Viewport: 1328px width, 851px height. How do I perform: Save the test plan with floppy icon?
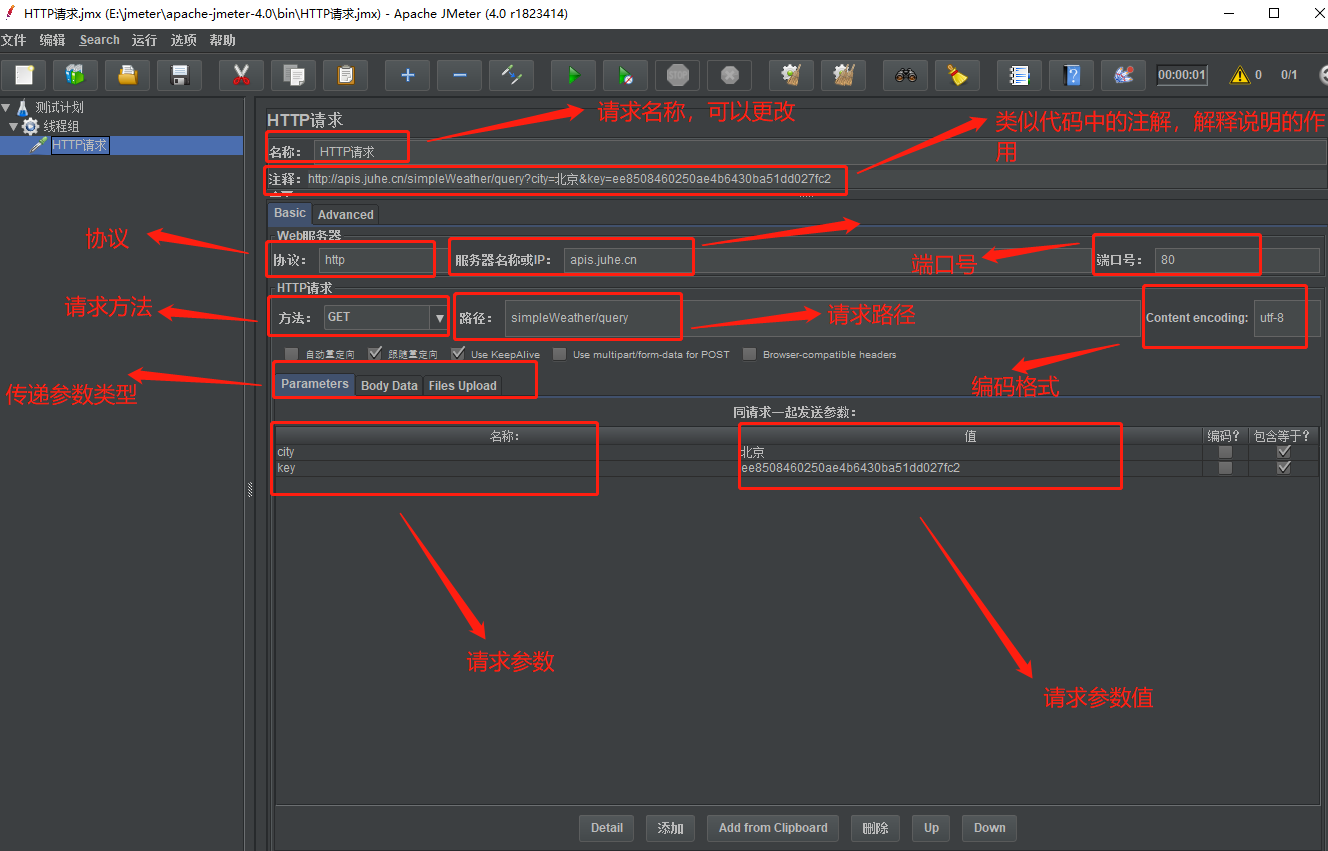tap(180, 75)
